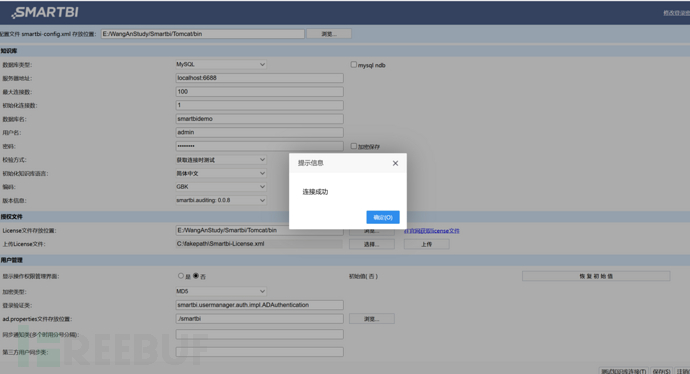Click the max connections field showing 100
This screenshot has width=690, height=374.
pos(259,92)
